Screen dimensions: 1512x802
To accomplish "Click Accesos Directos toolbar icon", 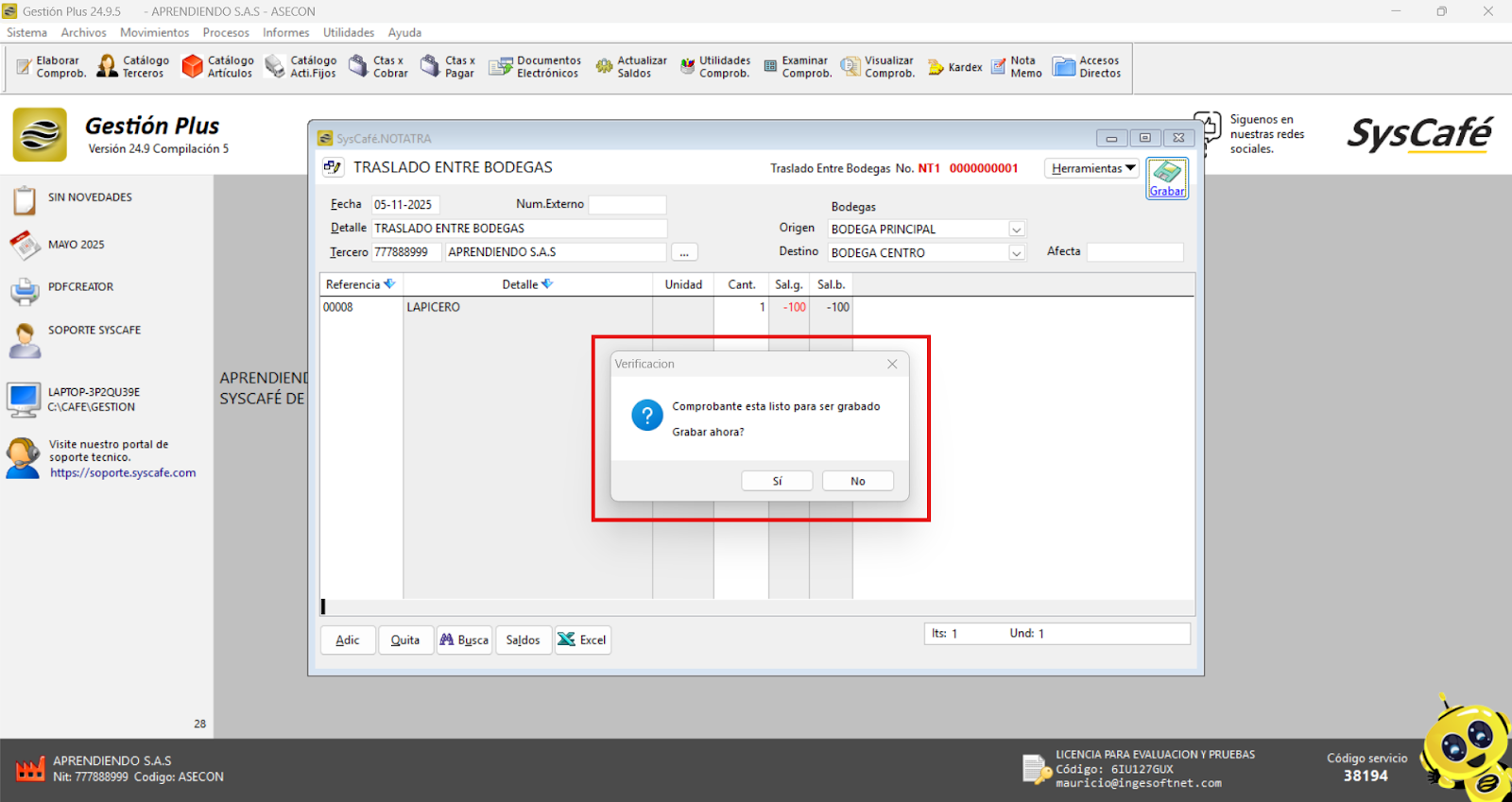I will pos(1087,66).
